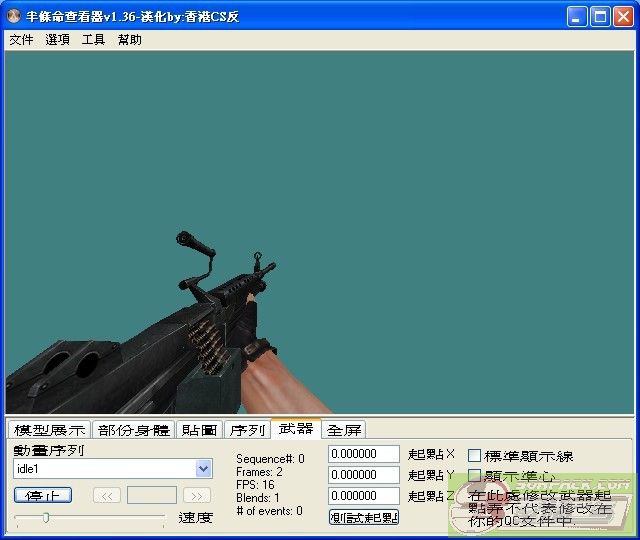640x540 pixels.
Task: Adjust the 速度 speed slider
Action: [46, 517]
